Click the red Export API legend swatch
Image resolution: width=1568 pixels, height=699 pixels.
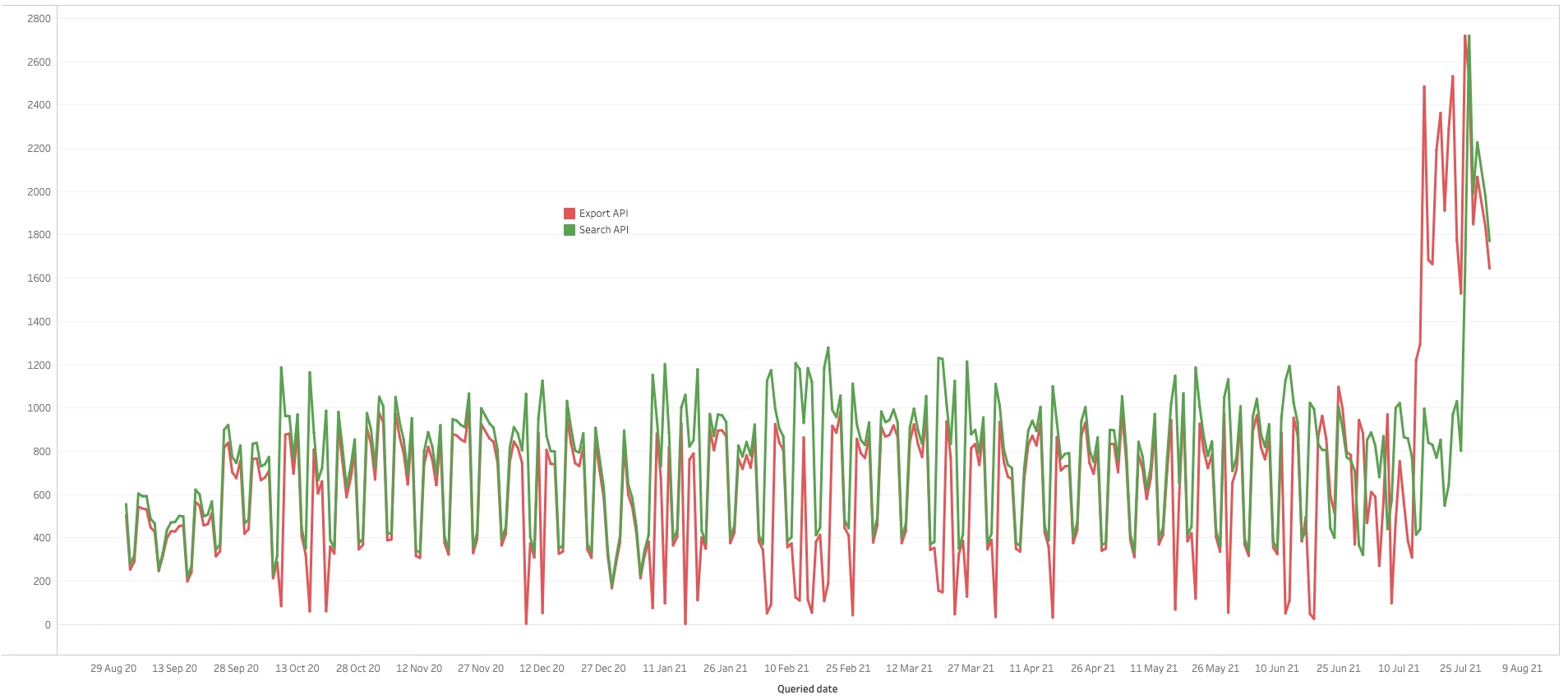click(x=569, y=214)
